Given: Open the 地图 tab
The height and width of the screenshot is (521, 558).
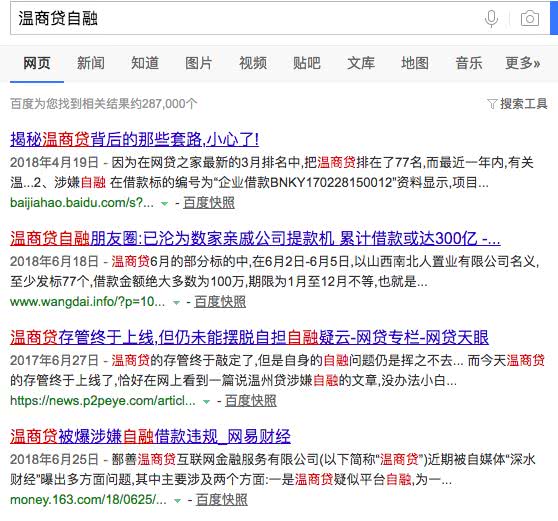Looking at the screenshot, I should coord(415,63).
